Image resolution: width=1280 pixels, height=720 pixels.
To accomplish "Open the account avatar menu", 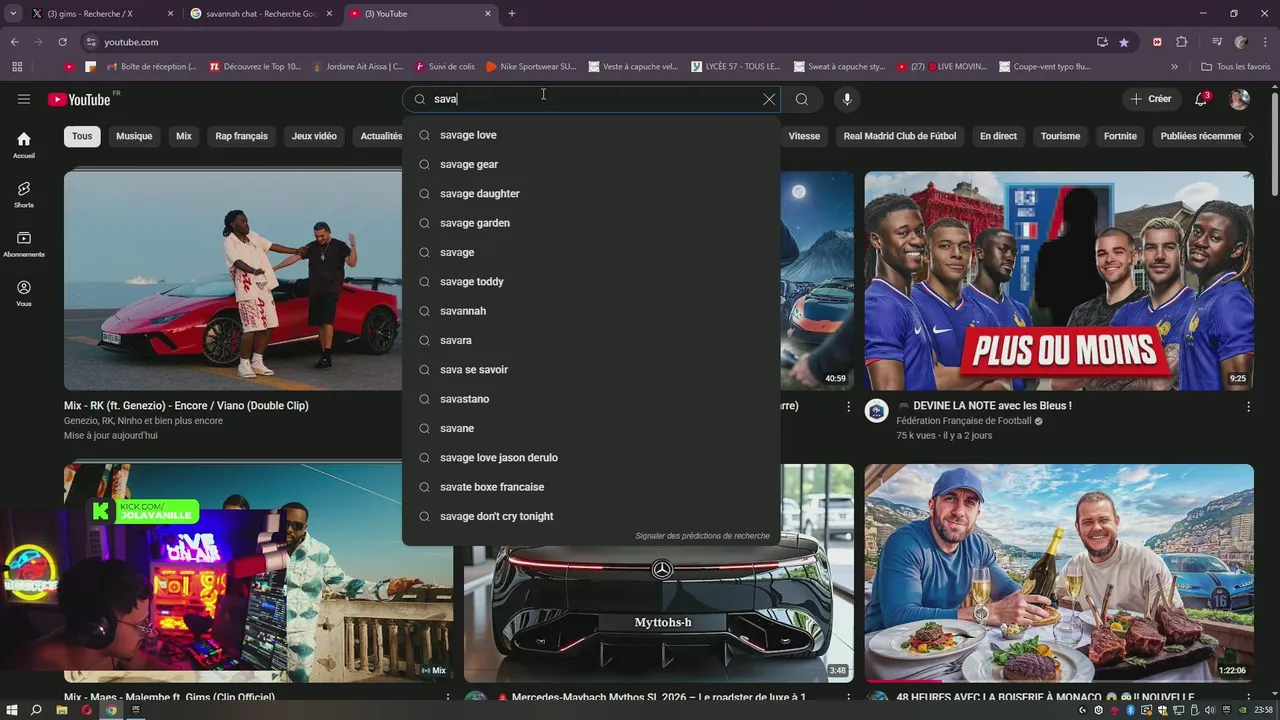I will [1239, 99].
